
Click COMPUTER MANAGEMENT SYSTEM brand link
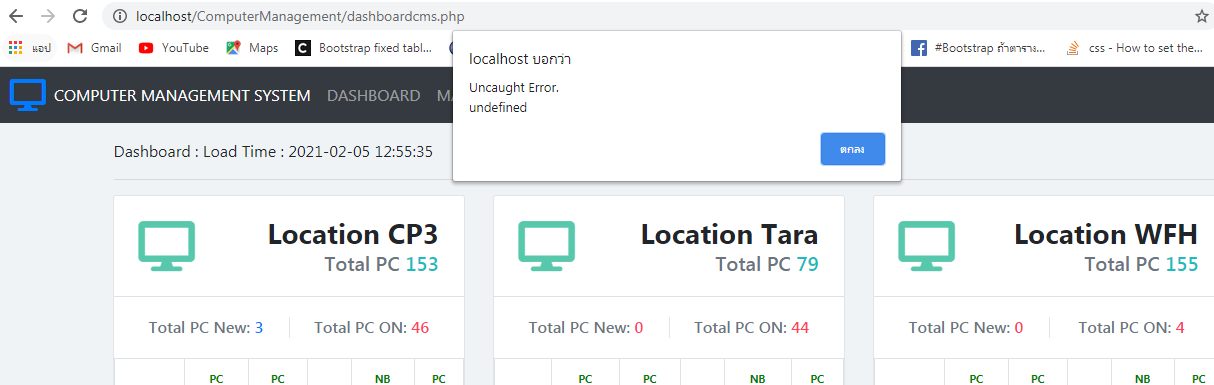(182, 96)
